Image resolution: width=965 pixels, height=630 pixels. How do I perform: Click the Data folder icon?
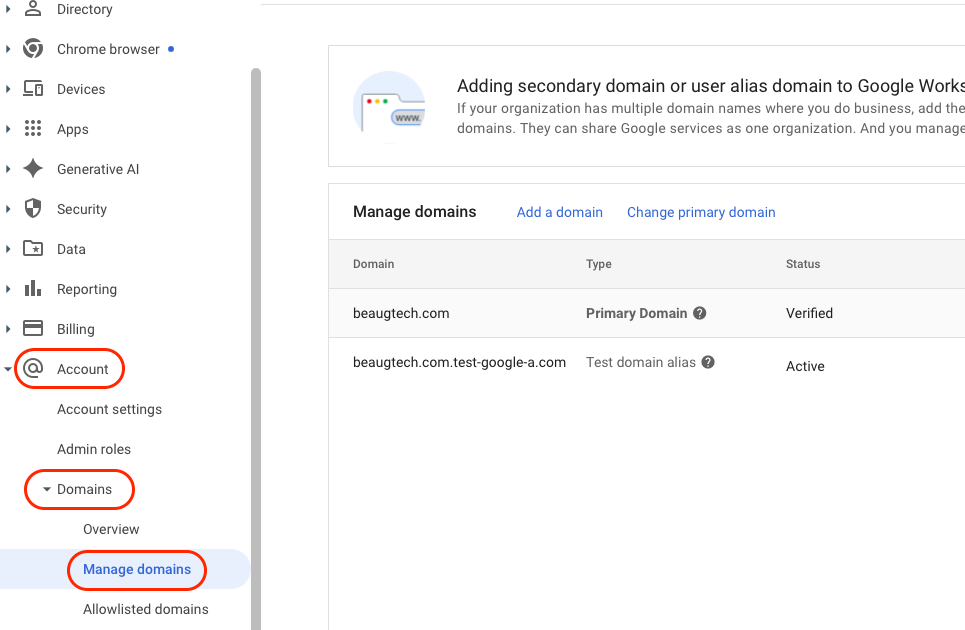(x=33, y=249)
